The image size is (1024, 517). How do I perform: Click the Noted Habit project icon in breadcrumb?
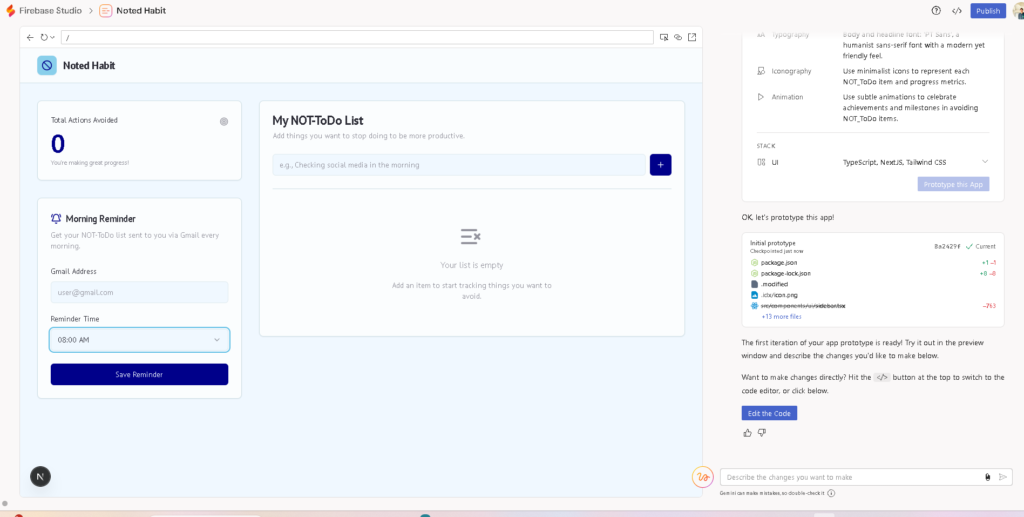tap(105, 10)
